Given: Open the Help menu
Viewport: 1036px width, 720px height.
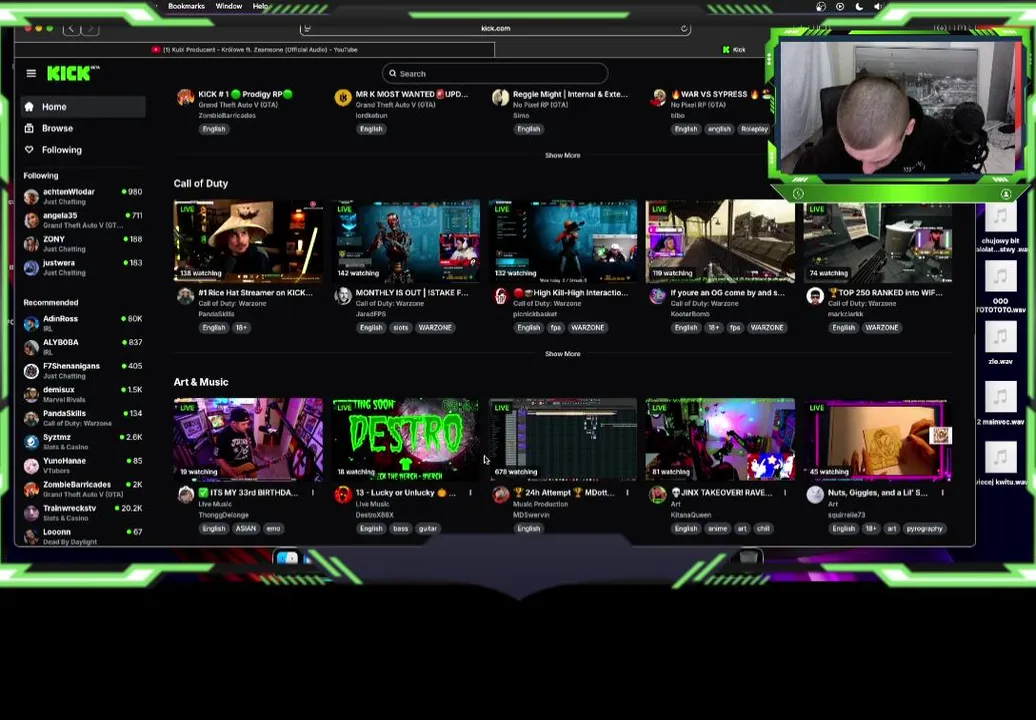Looking at the screenshot, I should click(260, 6).
